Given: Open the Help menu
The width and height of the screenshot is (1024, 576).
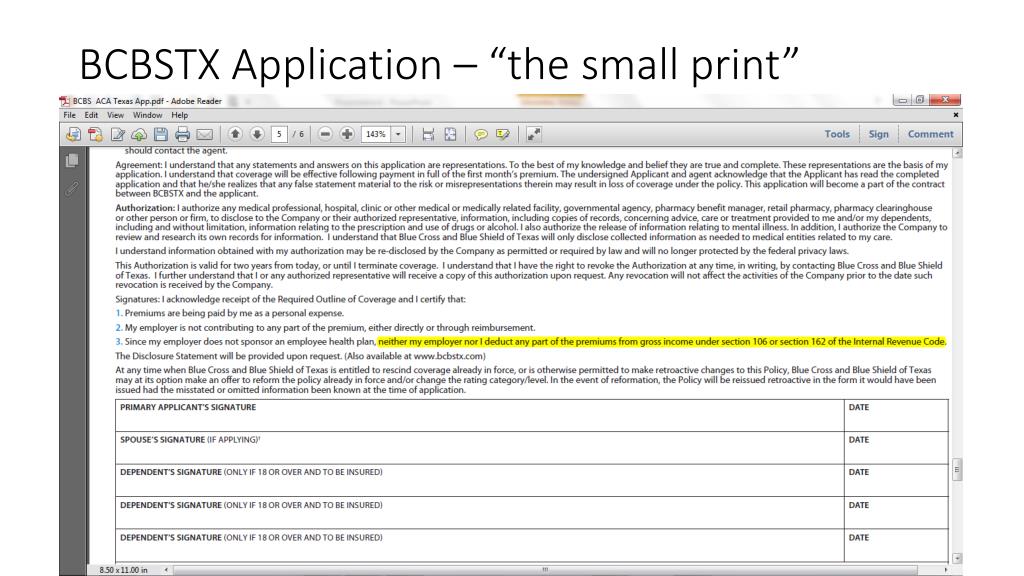Looking at the screenshot, I should (x=180, y=115).
